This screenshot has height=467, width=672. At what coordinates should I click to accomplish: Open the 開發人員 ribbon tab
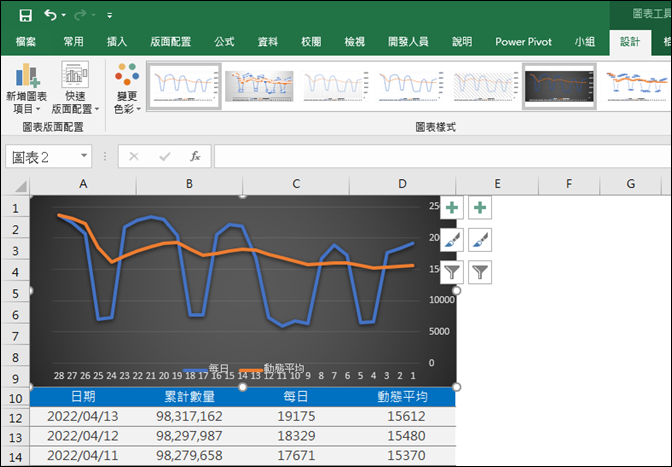point(408,42)
